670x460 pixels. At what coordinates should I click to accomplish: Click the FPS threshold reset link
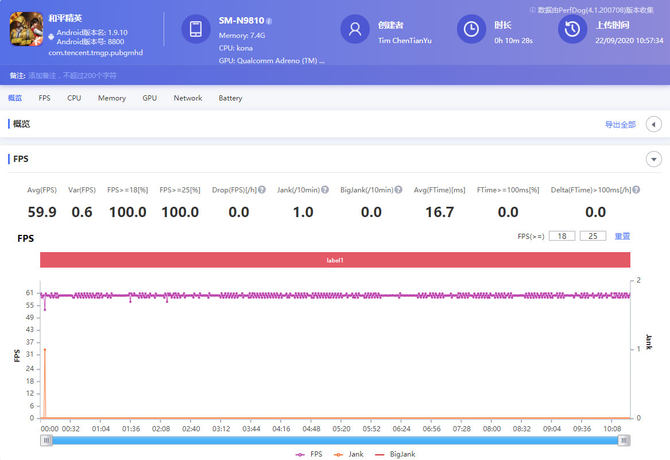click(622, 236)
